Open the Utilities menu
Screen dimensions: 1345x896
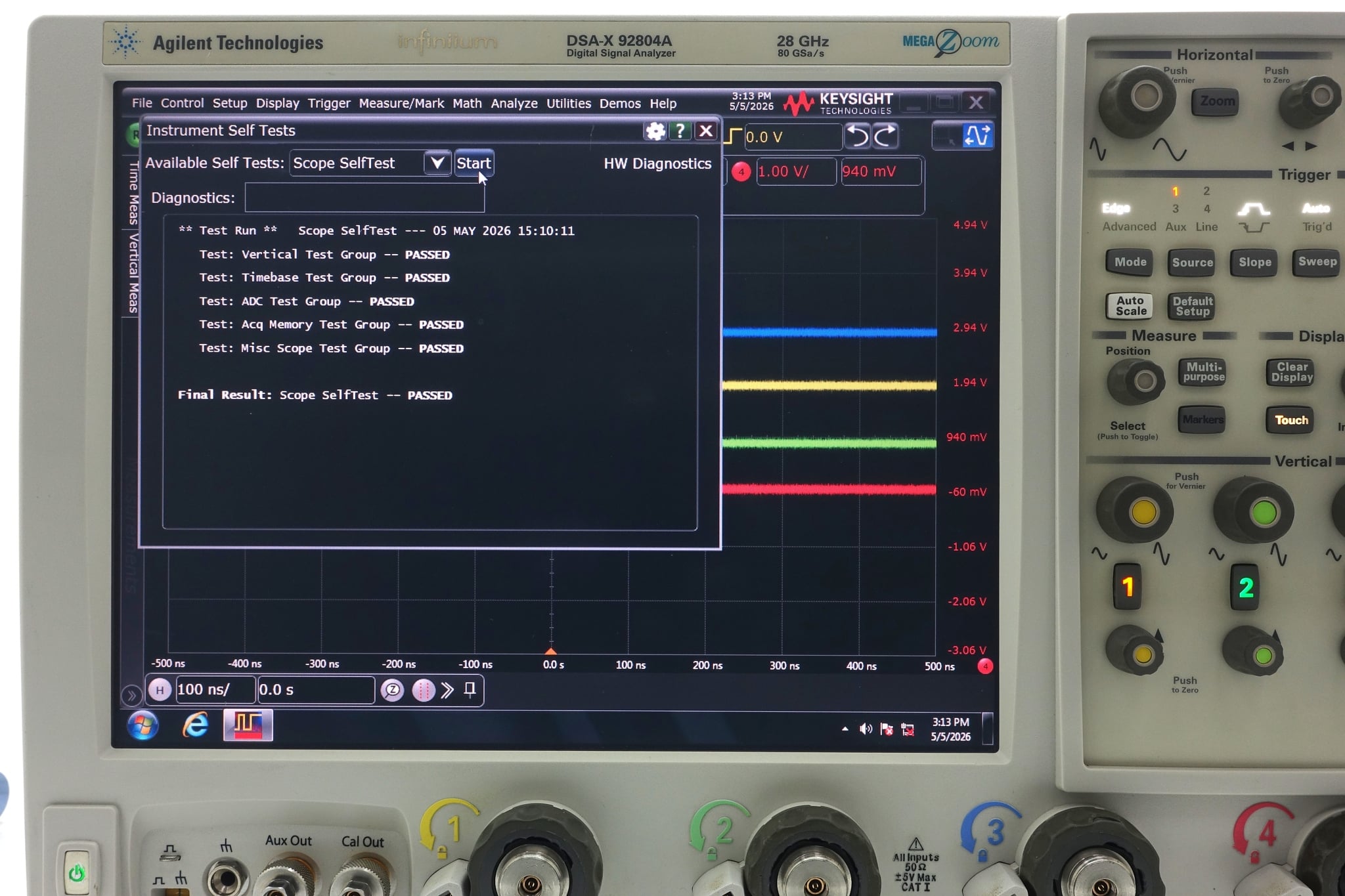[569, 104]
